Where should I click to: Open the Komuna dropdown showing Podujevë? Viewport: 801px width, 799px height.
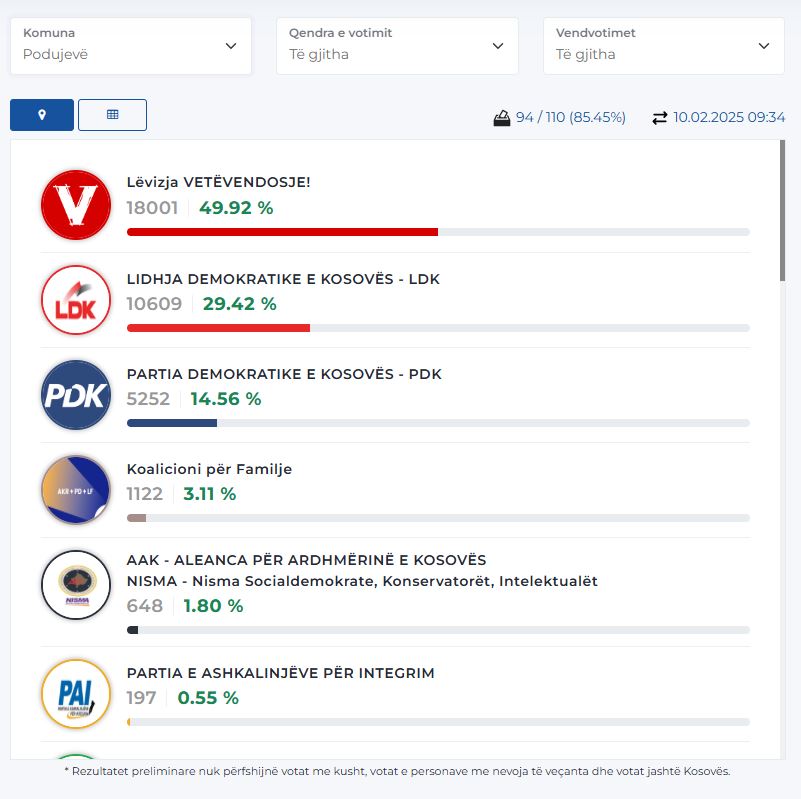click(x=131, y=46)
